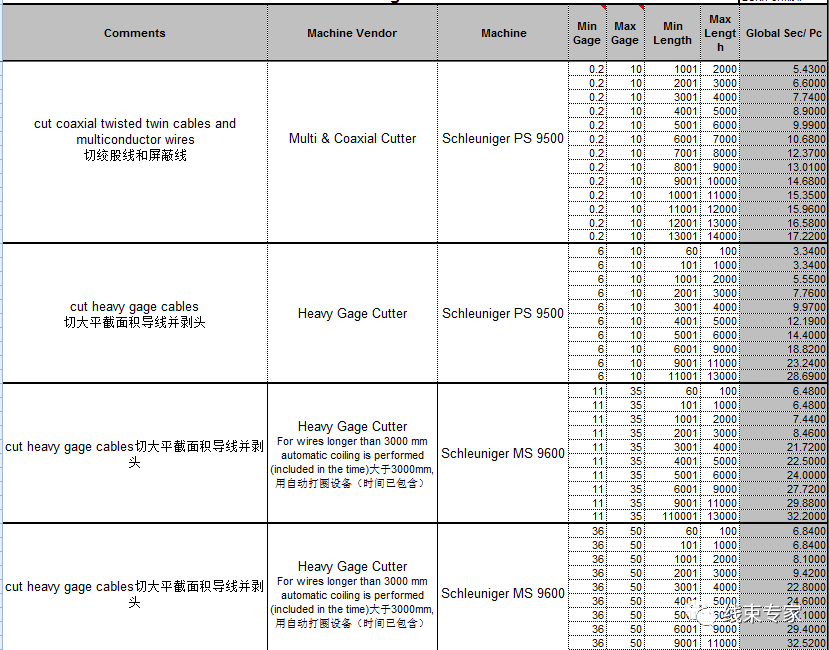
Task: Select the 8.4600 time cell
Action: point(784,433)
